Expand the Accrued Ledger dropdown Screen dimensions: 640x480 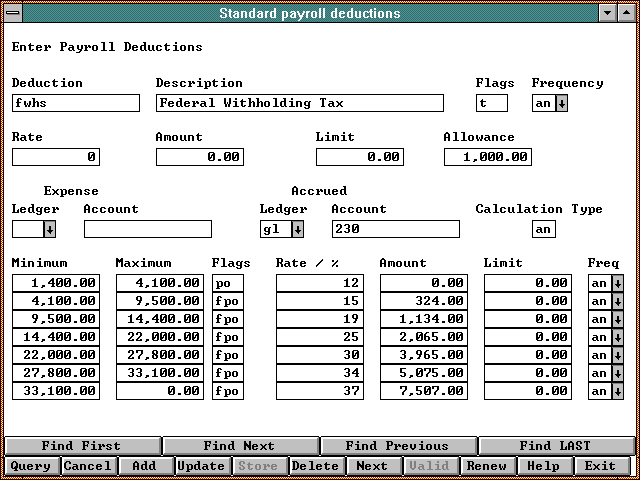tap(297, 229)
